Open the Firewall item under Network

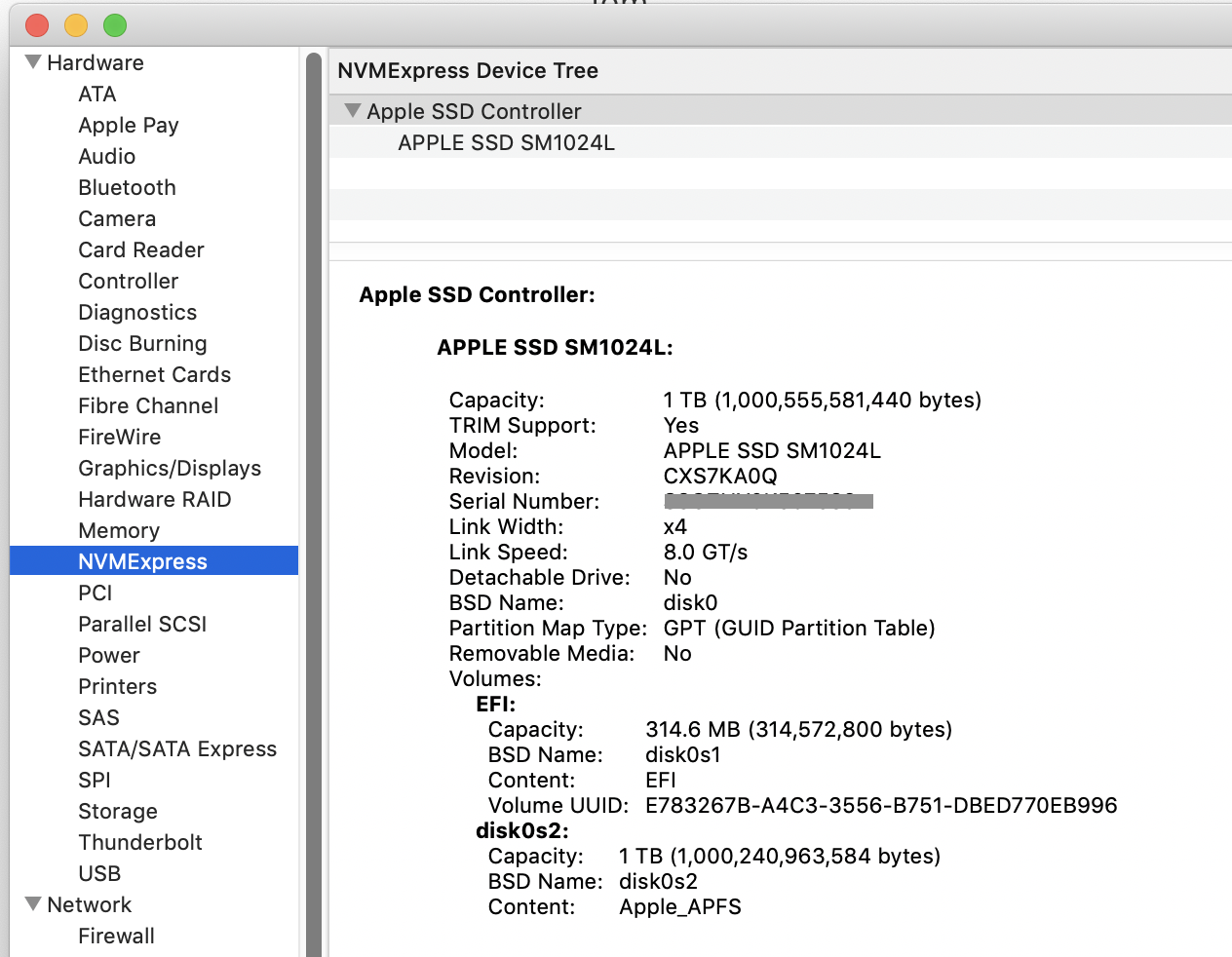[116, 936]
